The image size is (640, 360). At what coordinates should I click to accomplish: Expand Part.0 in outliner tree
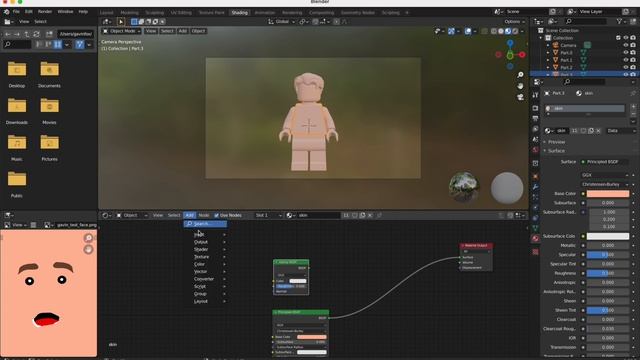click(548, 53)
